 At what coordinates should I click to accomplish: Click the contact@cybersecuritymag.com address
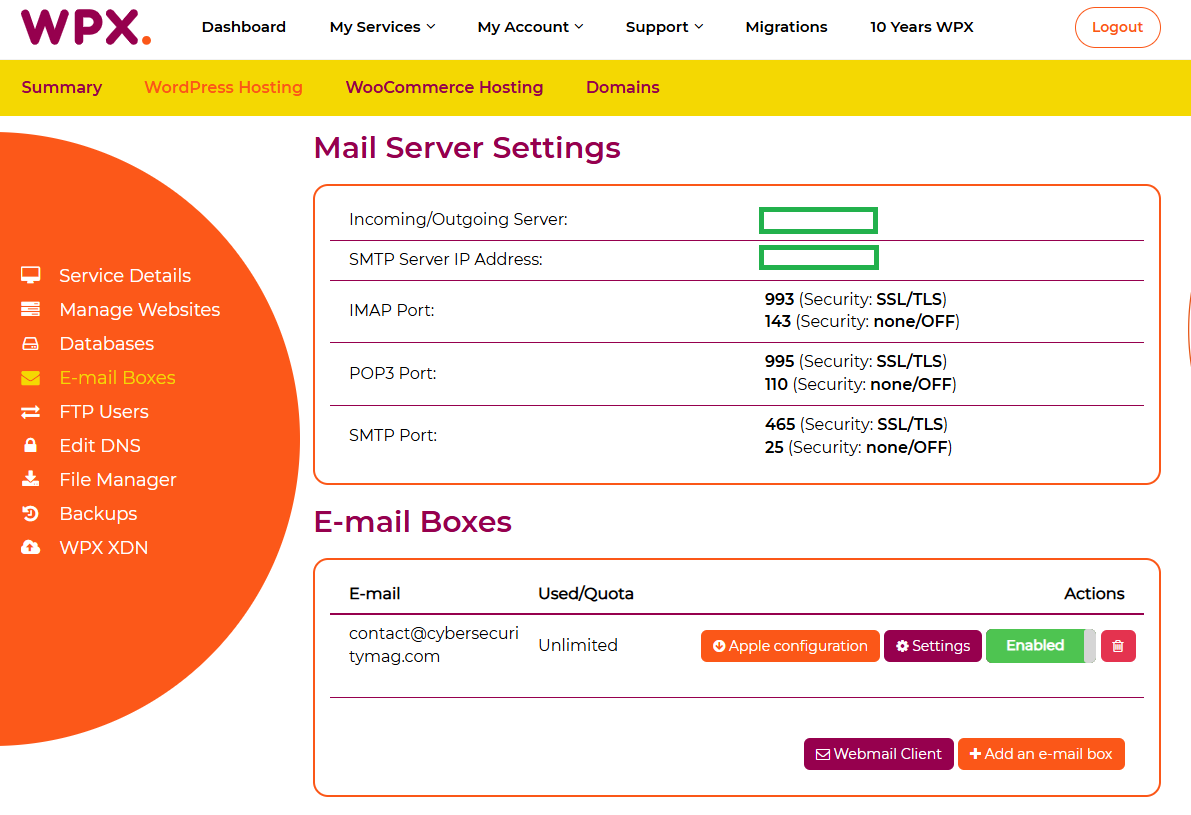[x=434, y=645]
